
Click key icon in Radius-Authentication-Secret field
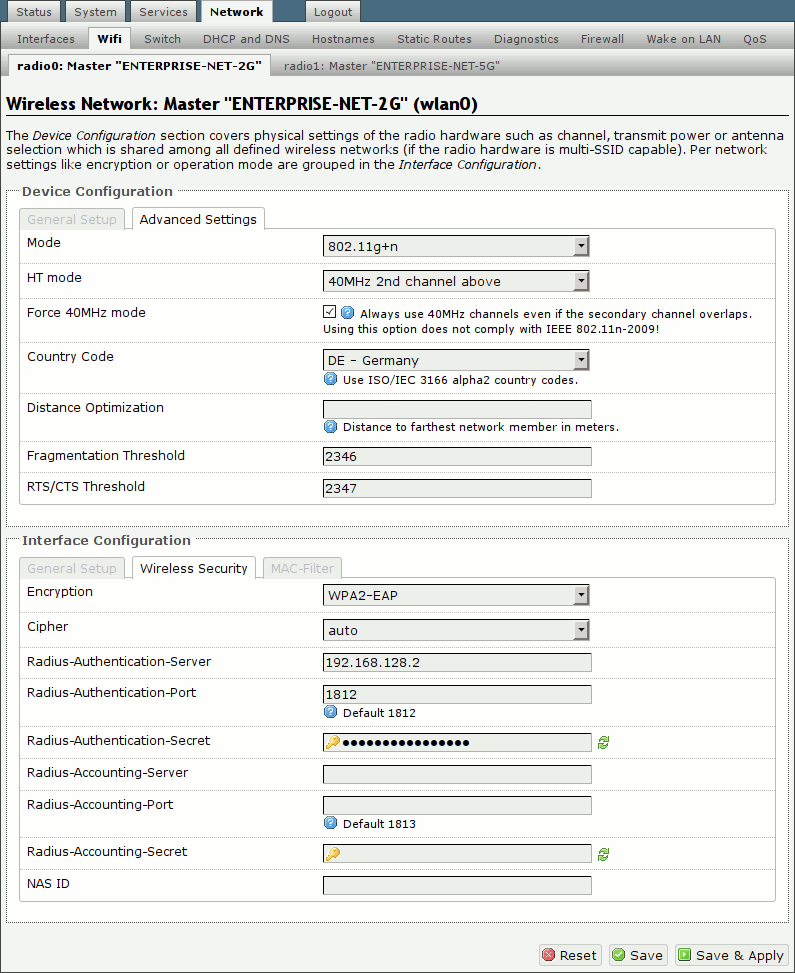[x=333, y=742]
